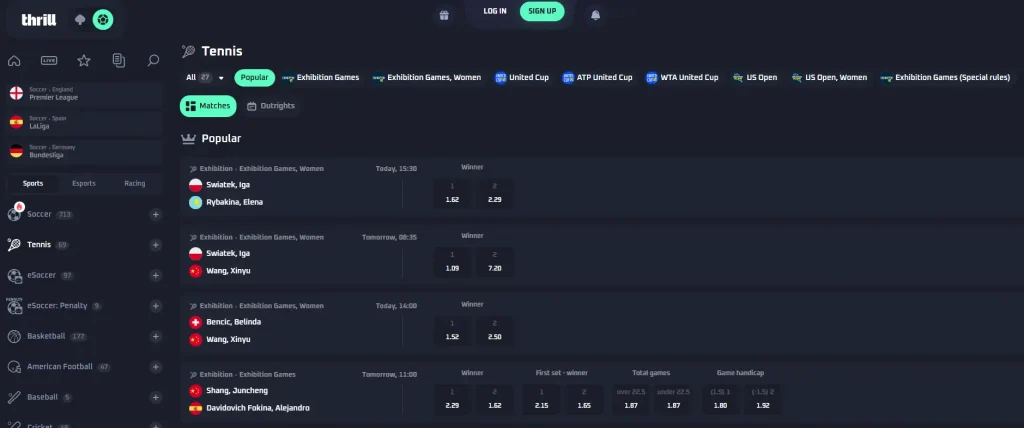Screen dimensions: 1024x428
Task: Expand eSoccer with the plus button
Action: (x=155, y=276)
